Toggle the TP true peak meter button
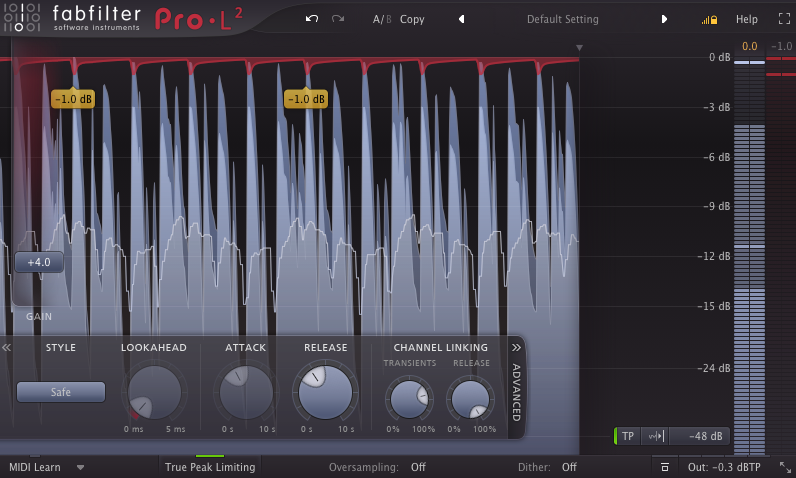Viewport: 796px width, 478px height. tap(628, 436)
